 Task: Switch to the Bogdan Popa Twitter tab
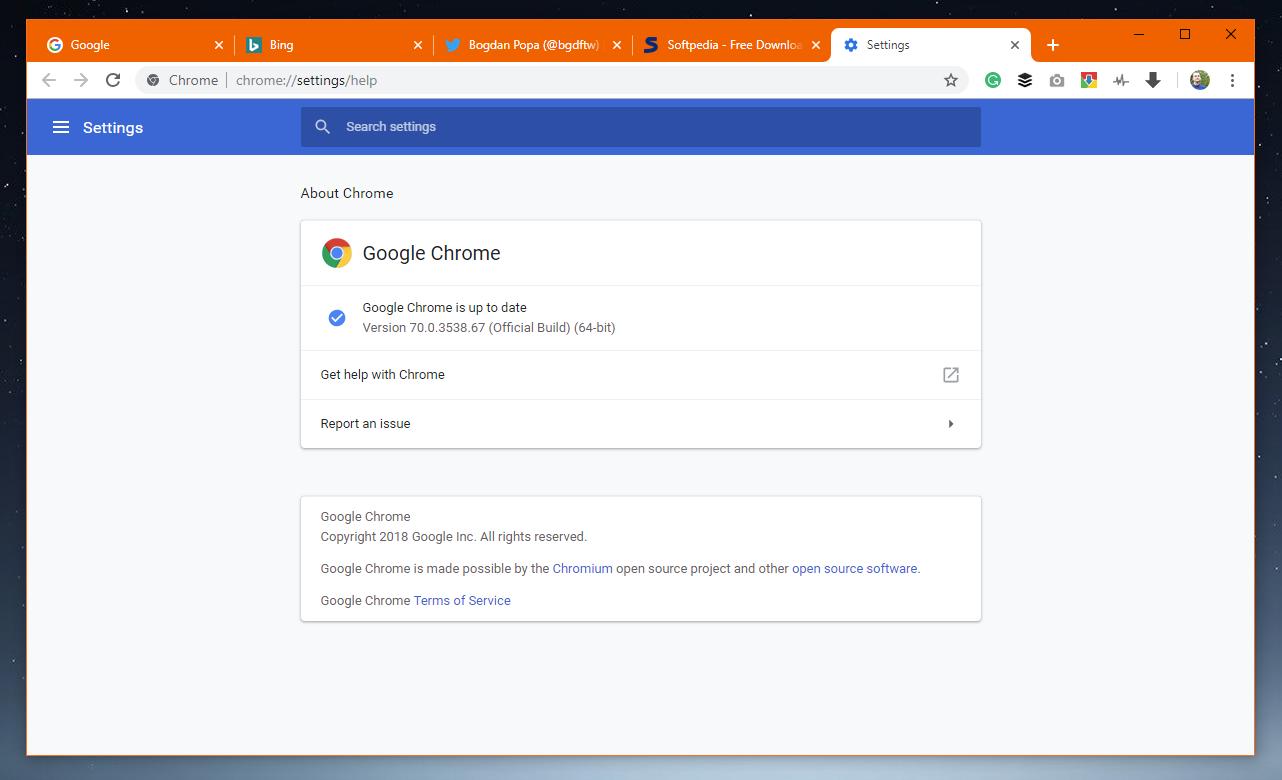point(532,45)
